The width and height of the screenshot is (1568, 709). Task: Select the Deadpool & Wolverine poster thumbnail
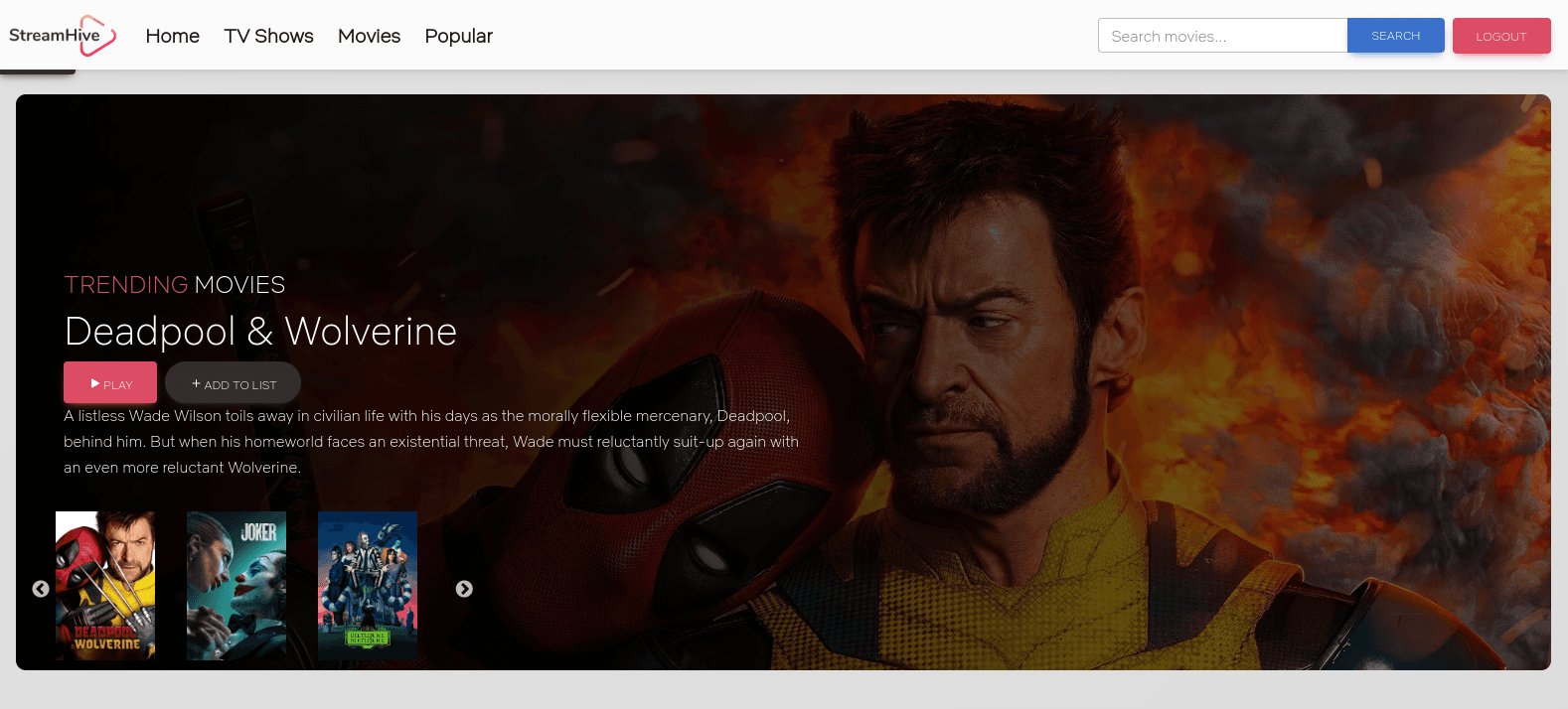click(105, 586)
